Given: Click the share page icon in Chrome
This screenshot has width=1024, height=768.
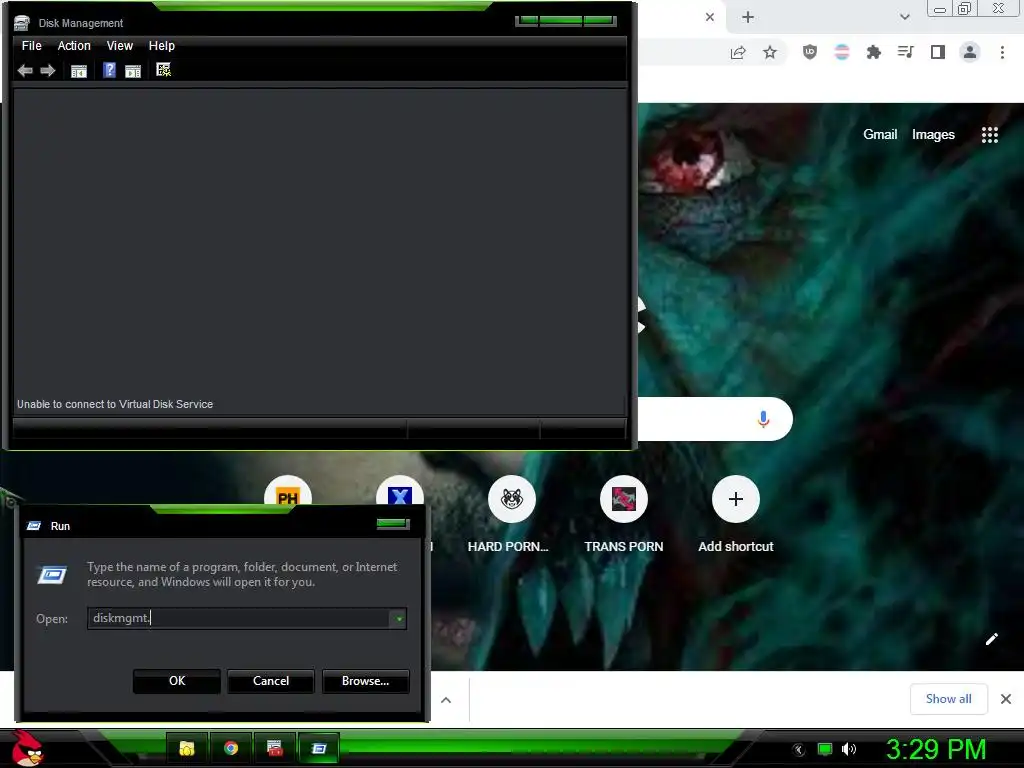Looking at the screenshot, I should click(x=738, y=52).
